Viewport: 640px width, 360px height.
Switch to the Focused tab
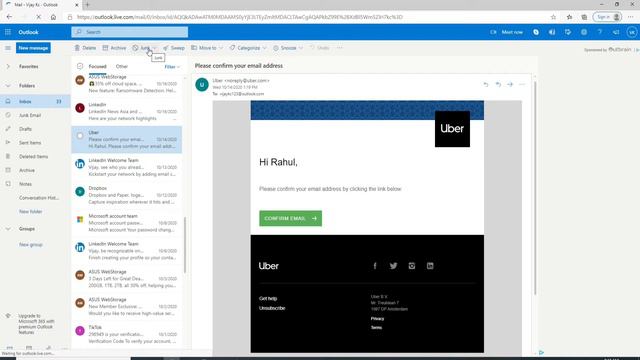(x=97, y=66)
